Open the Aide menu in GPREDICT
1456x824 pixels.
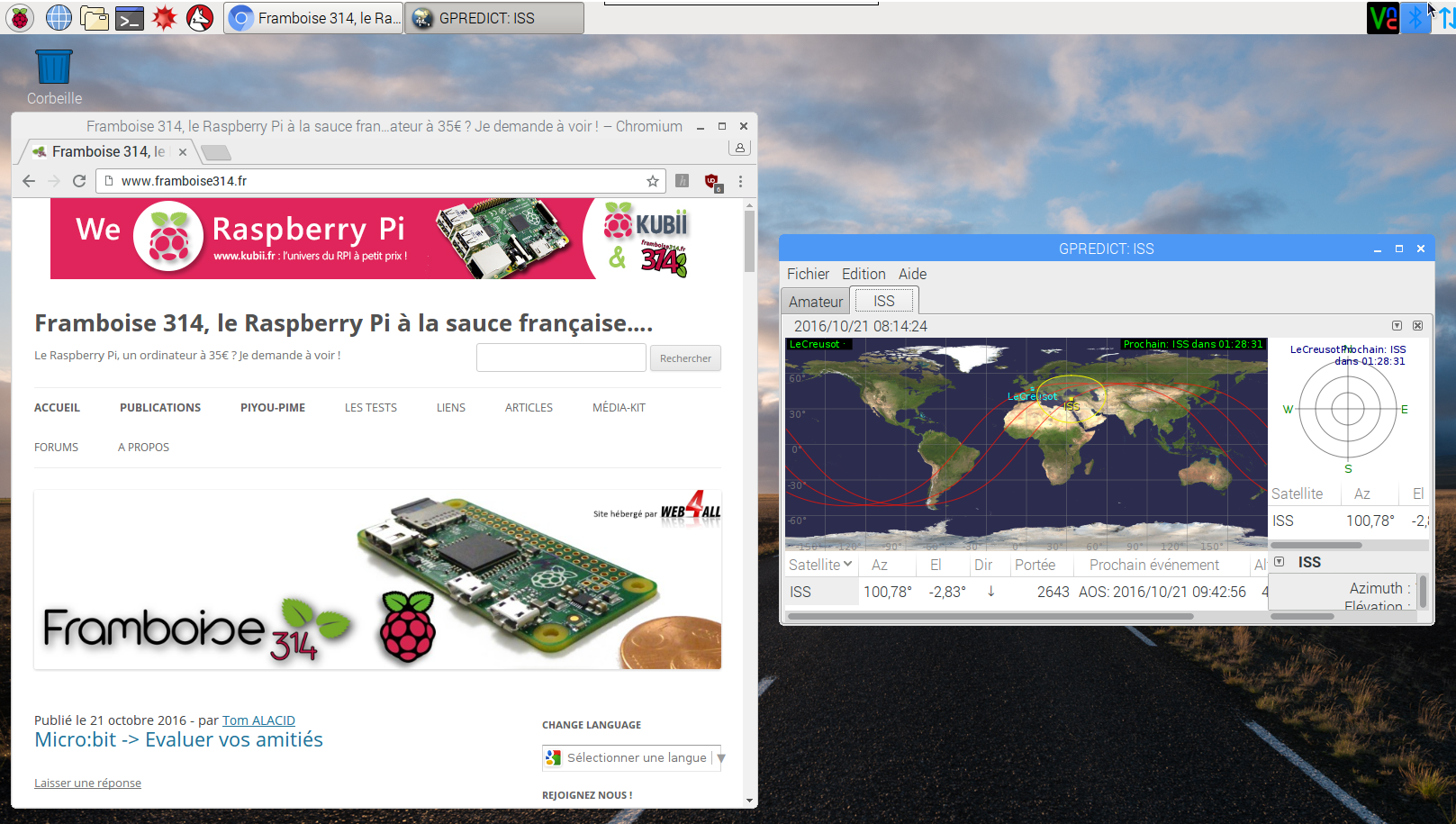click(x=912, y=274)
